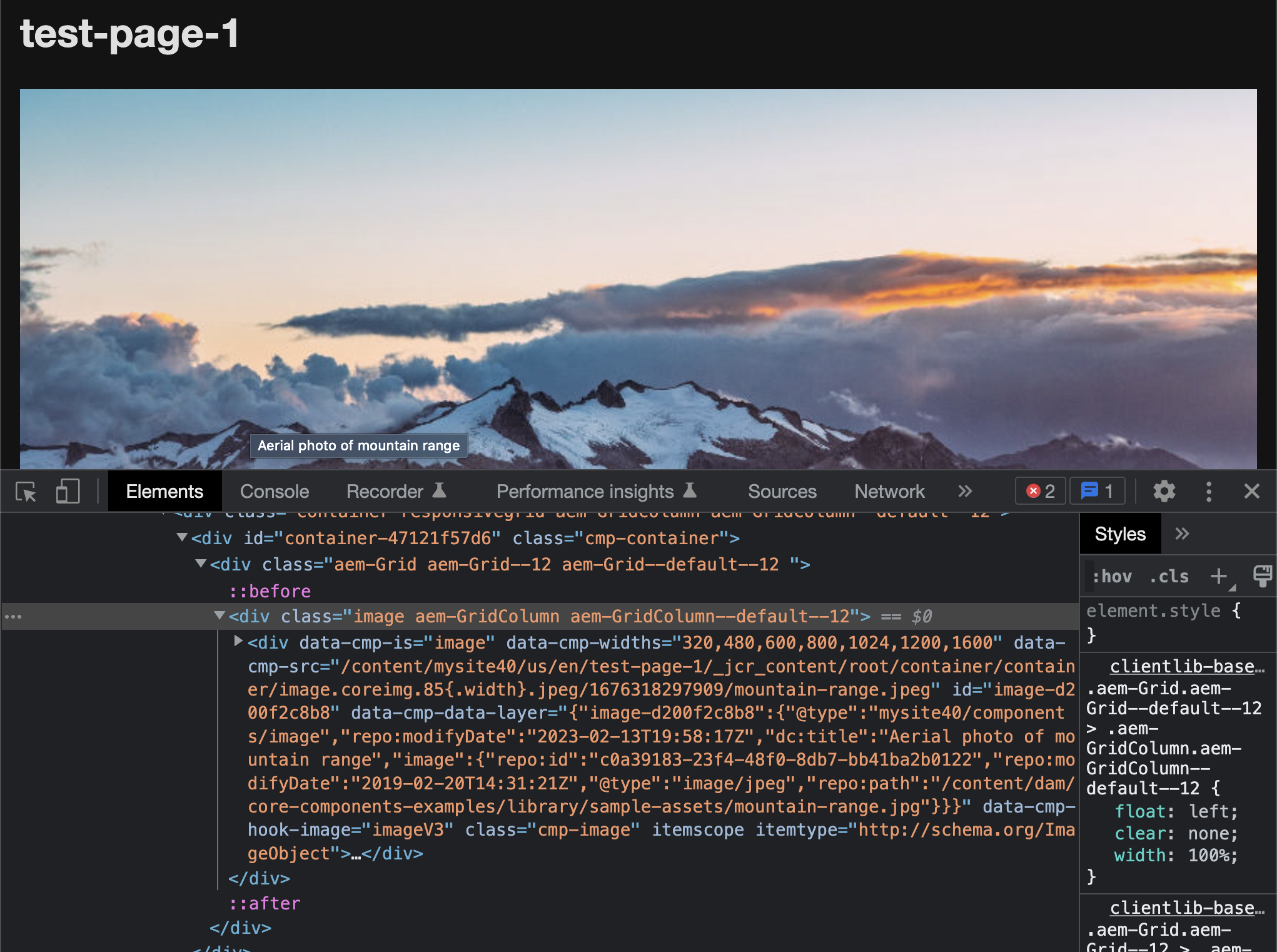The height and width of the screenshot is (952, 1277).
Task: Switch to the Console tab
Action: pos(274,491)
